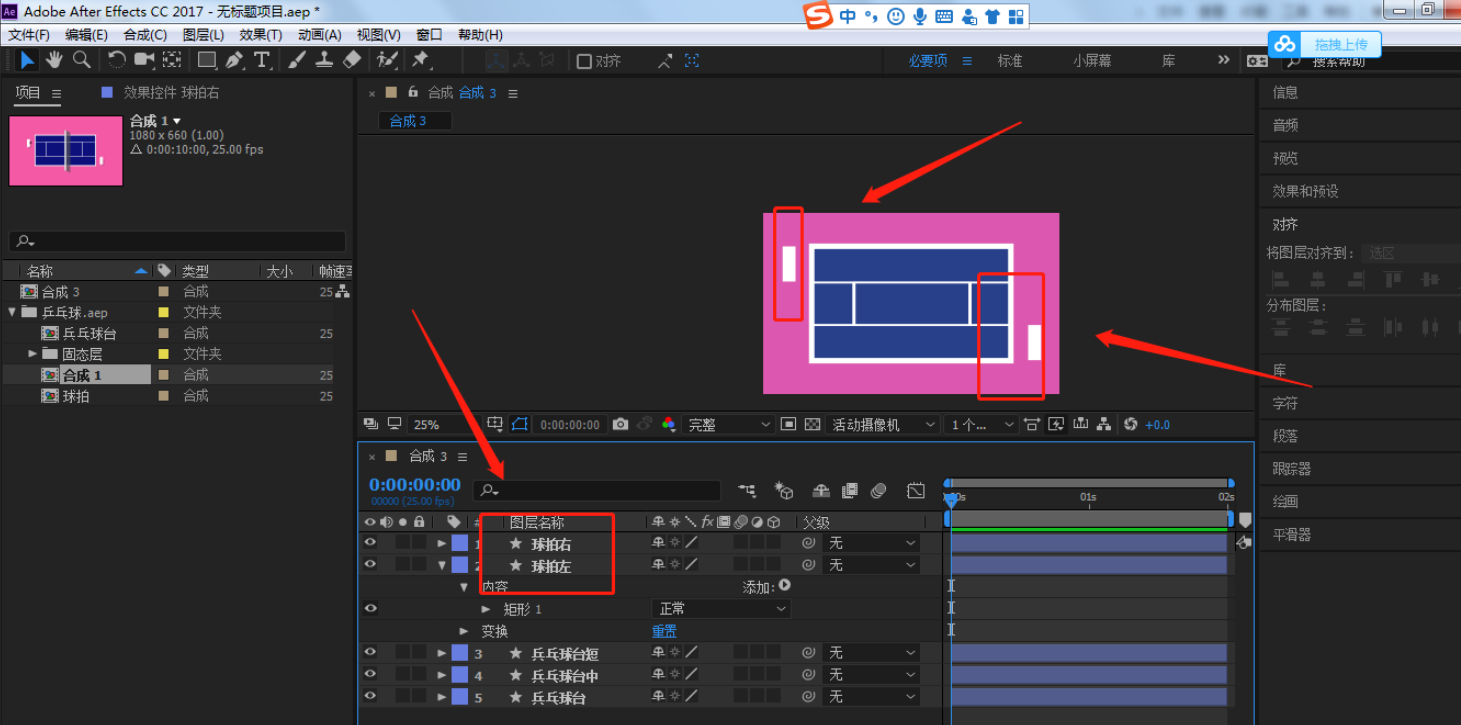Select the Pen tool

point(235,60)
